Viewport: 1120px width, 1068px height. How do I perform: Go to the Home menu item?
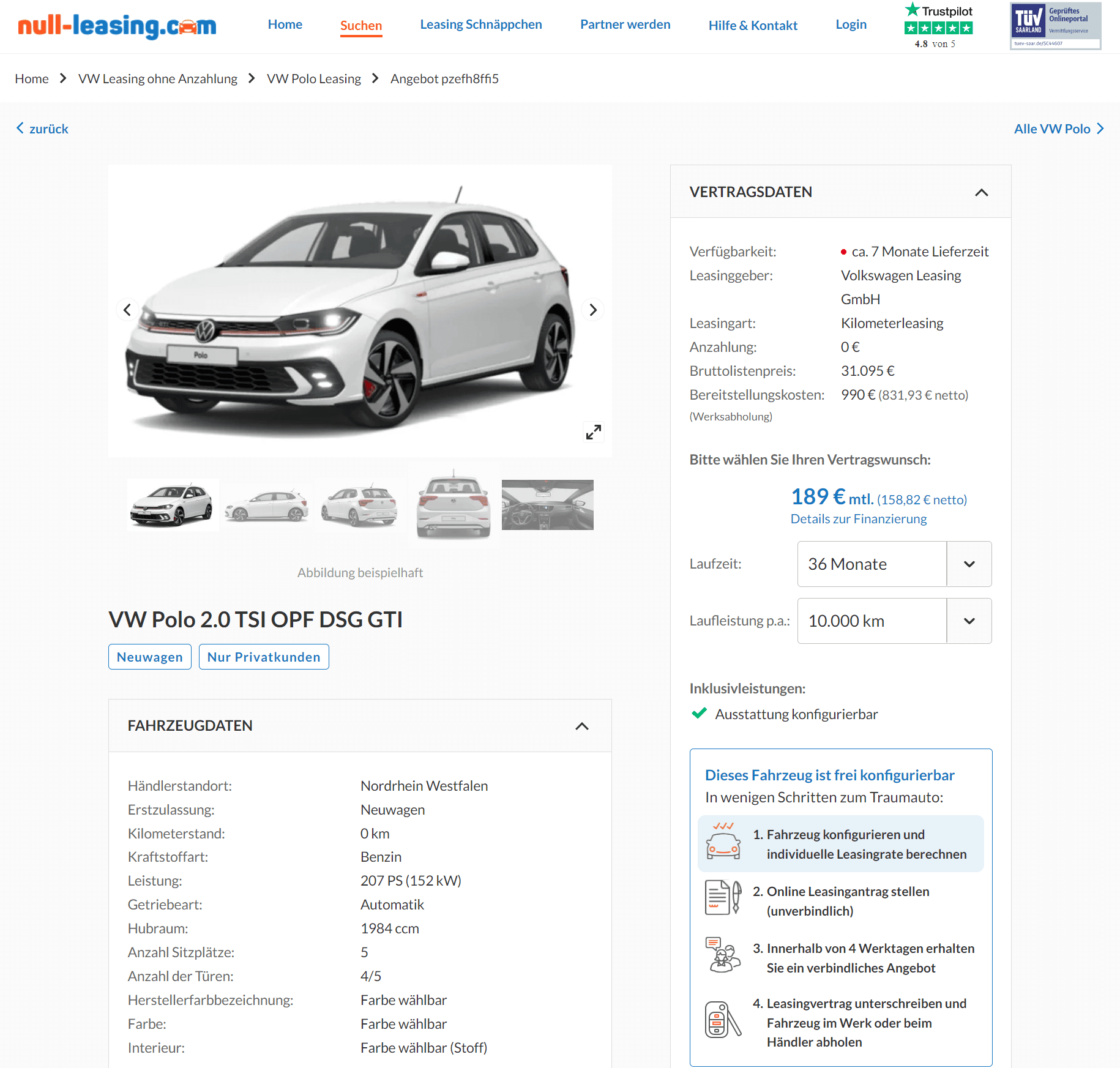(x=285, y=24)
